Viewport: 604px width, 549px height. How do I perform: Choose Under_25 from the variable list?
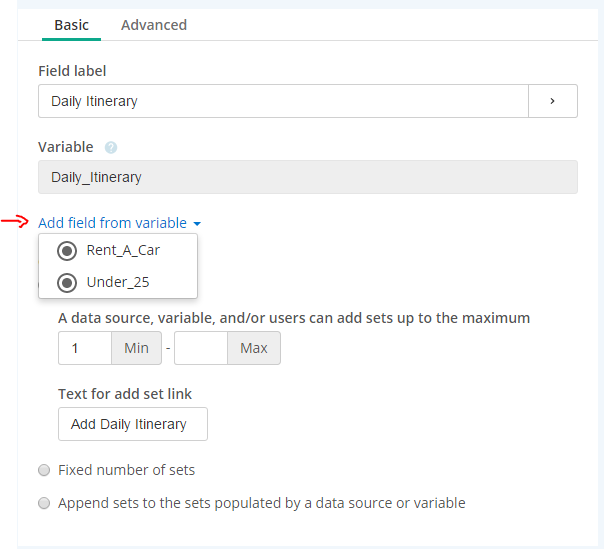(x=118, y=282)
